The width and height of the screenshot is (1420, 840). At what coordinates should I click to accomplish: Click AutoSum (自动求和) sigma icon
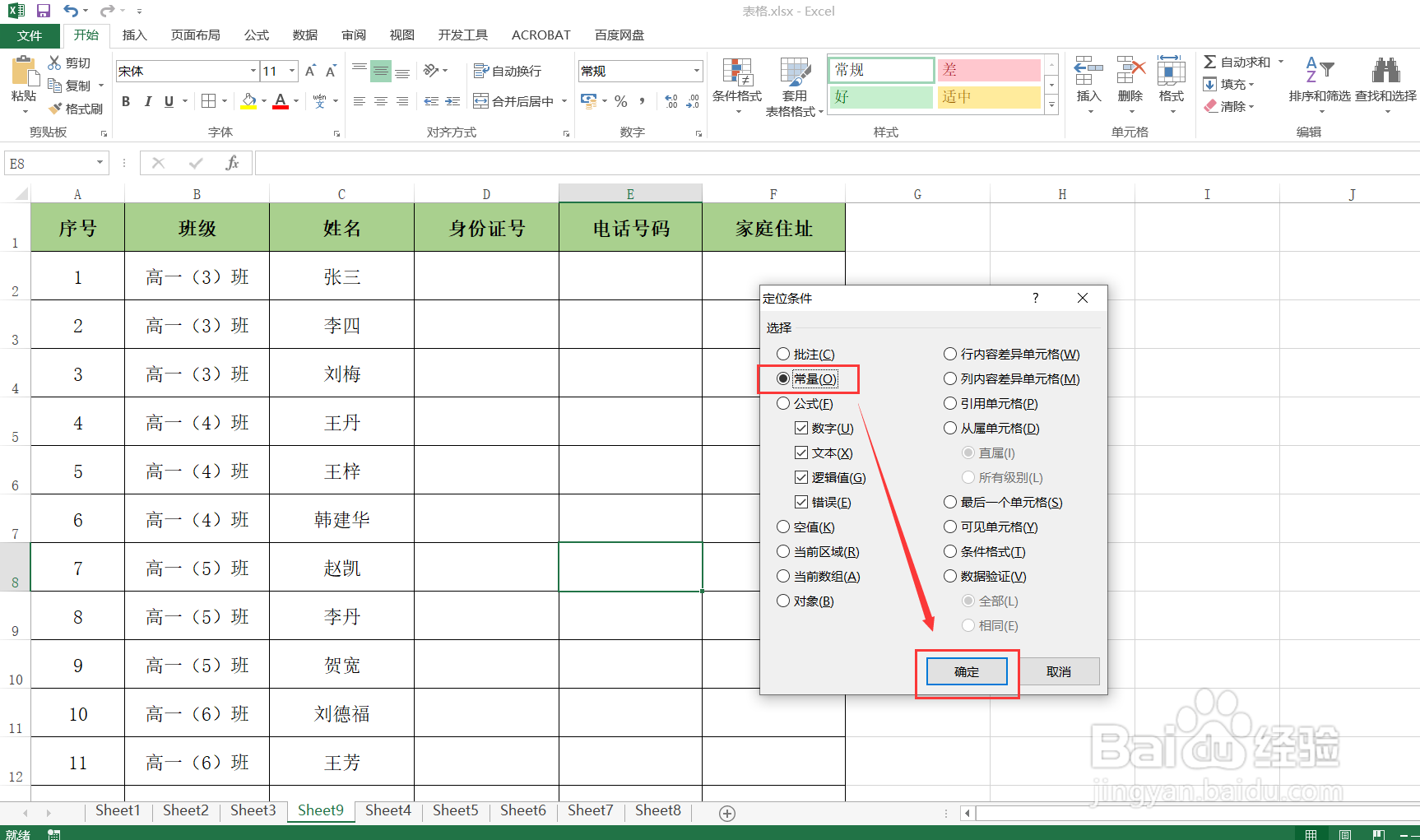click(1209, 62)
